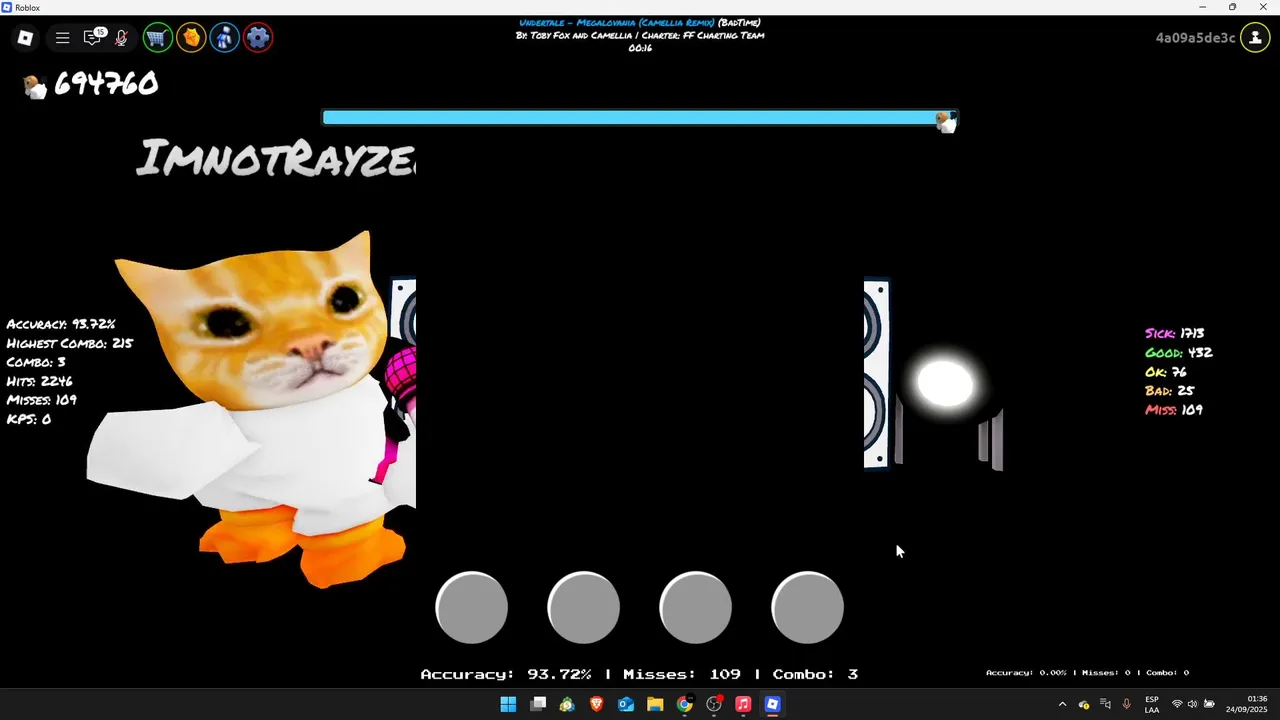The width and height of the screenshot is (1280, 720).
Task: Click the tray microphone icon
Action: (x=1127, y=704)
